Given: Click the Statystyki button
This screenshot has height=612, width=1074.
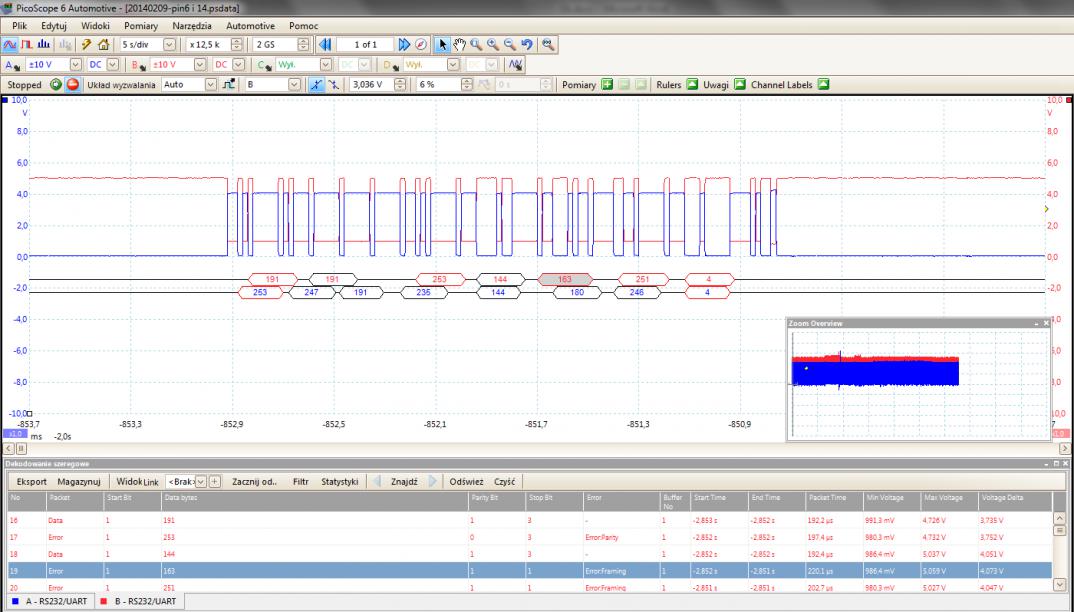Looking at the screenshot, I should point(339,481).
